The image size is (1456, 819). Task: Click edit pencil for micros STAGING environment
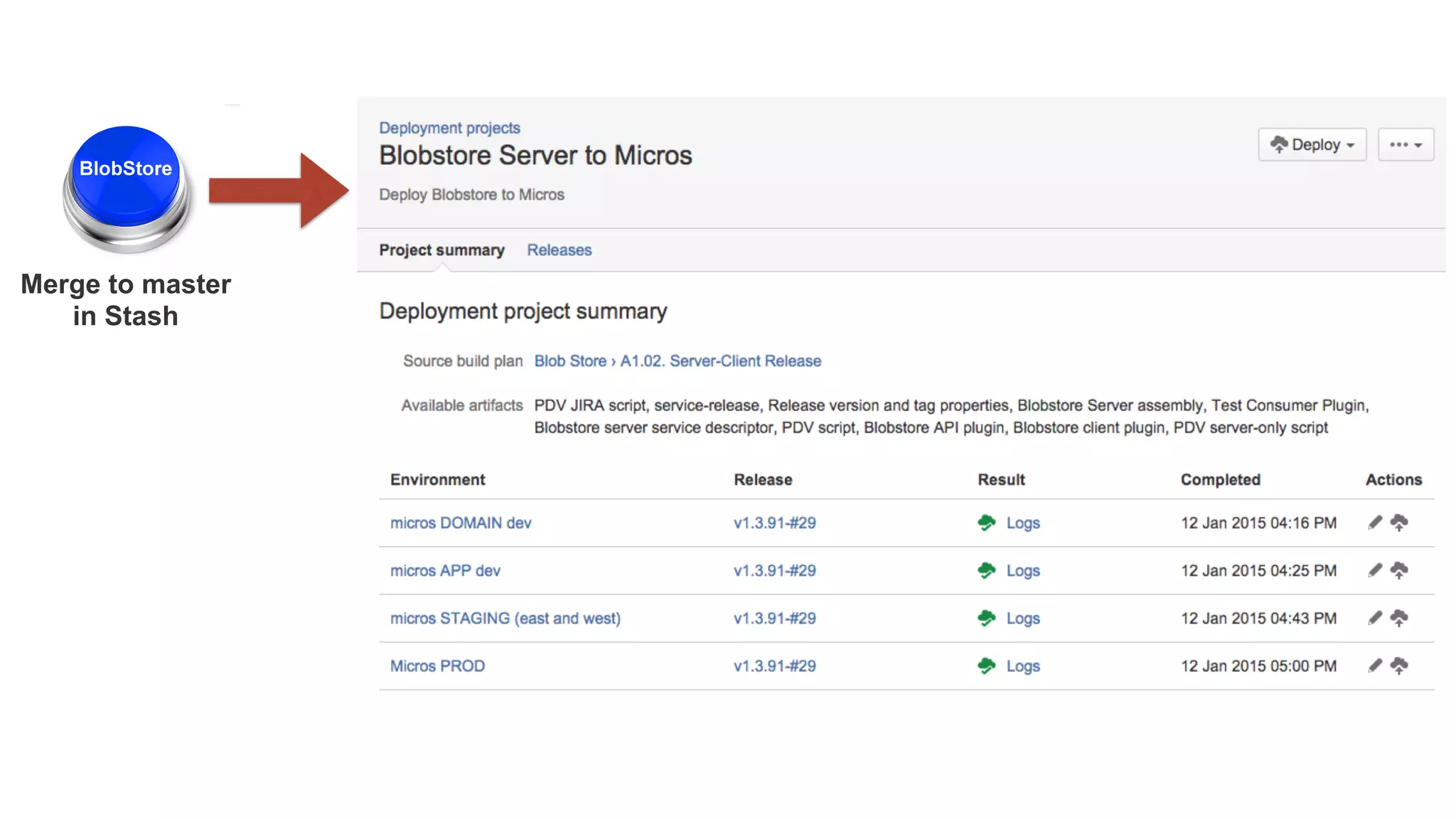(x=1375, y=618)
